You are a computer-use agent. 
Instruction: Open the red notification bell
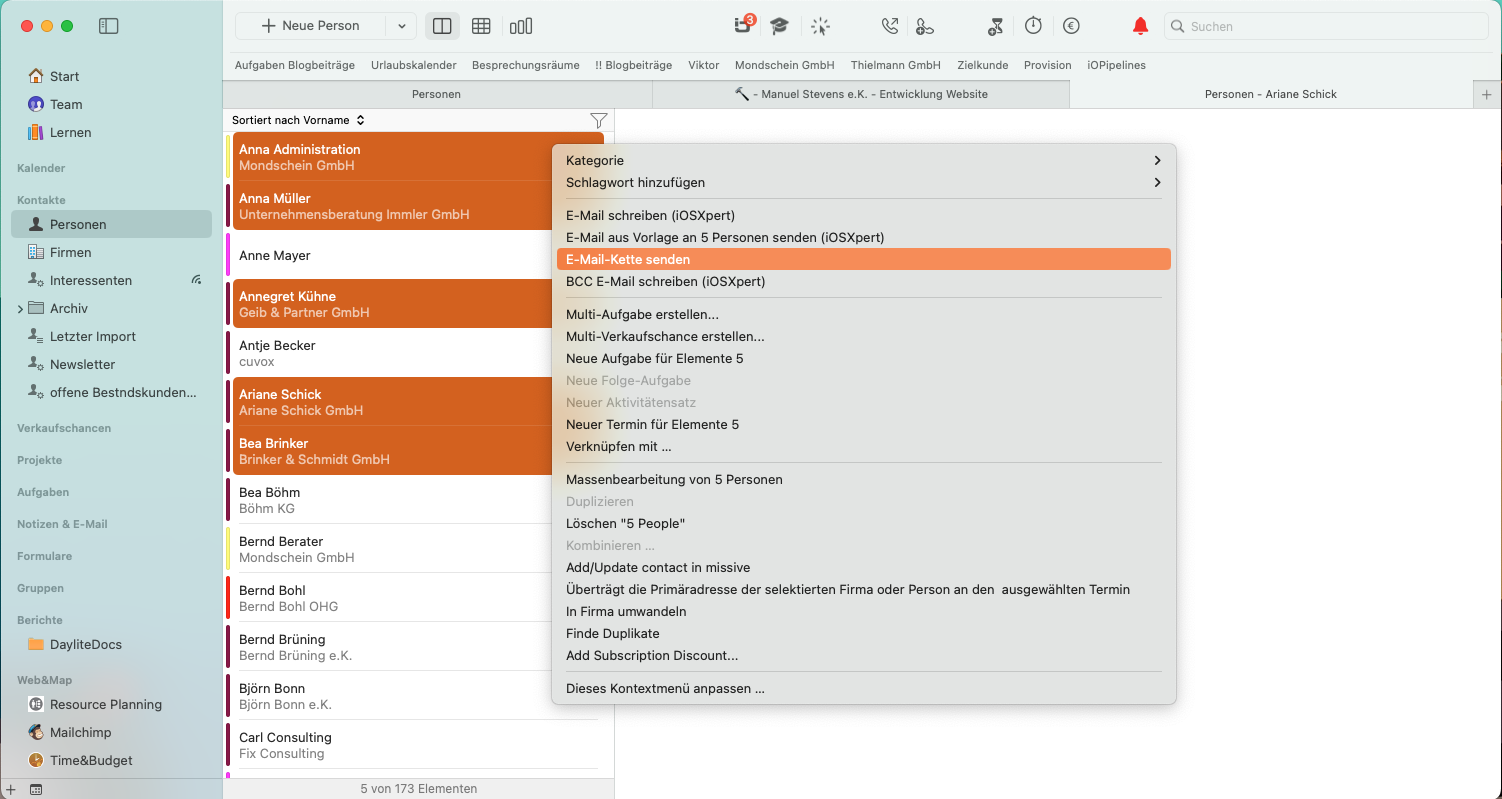pyautogui.click(x=1140, y=26)
